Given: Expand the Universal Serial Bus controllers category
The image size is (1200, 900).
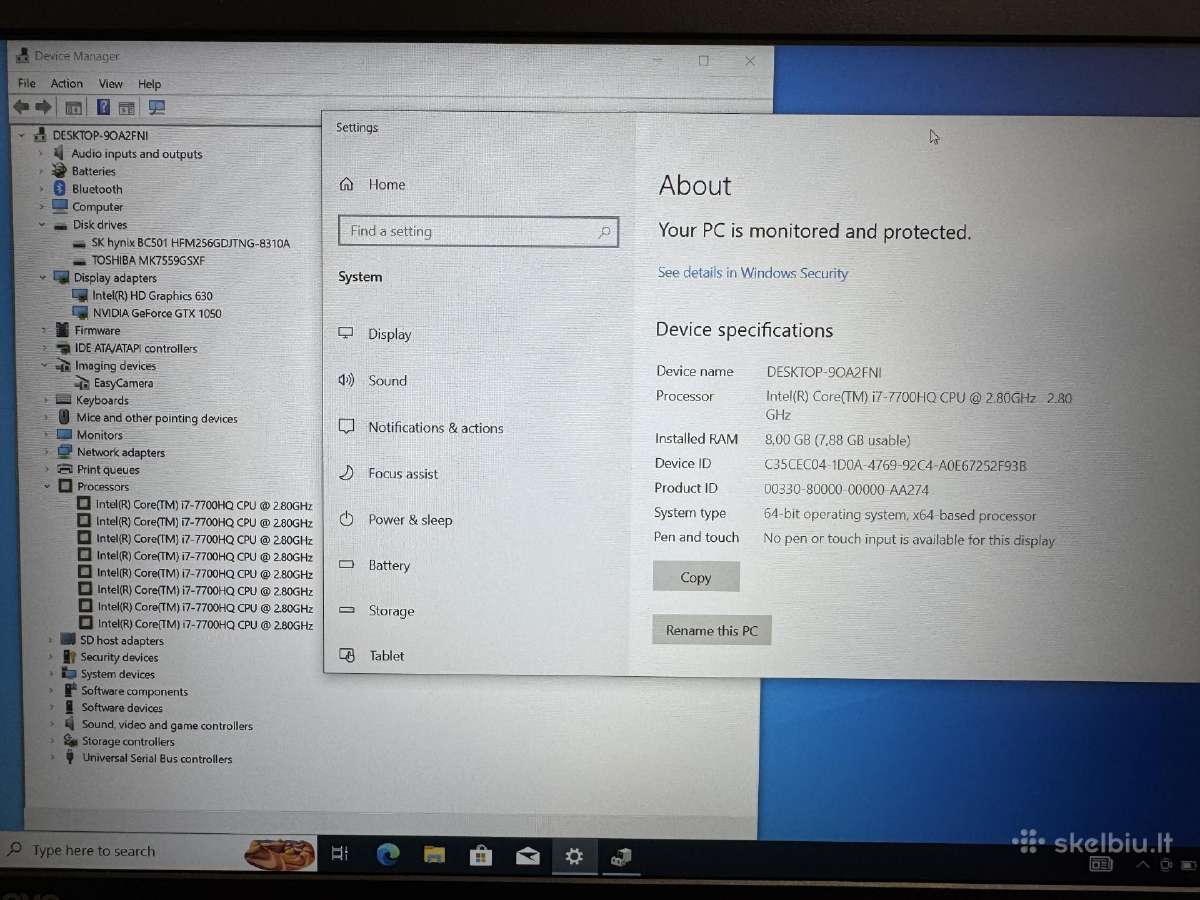Looking at the screenshot, I should [x=54, y=759].
